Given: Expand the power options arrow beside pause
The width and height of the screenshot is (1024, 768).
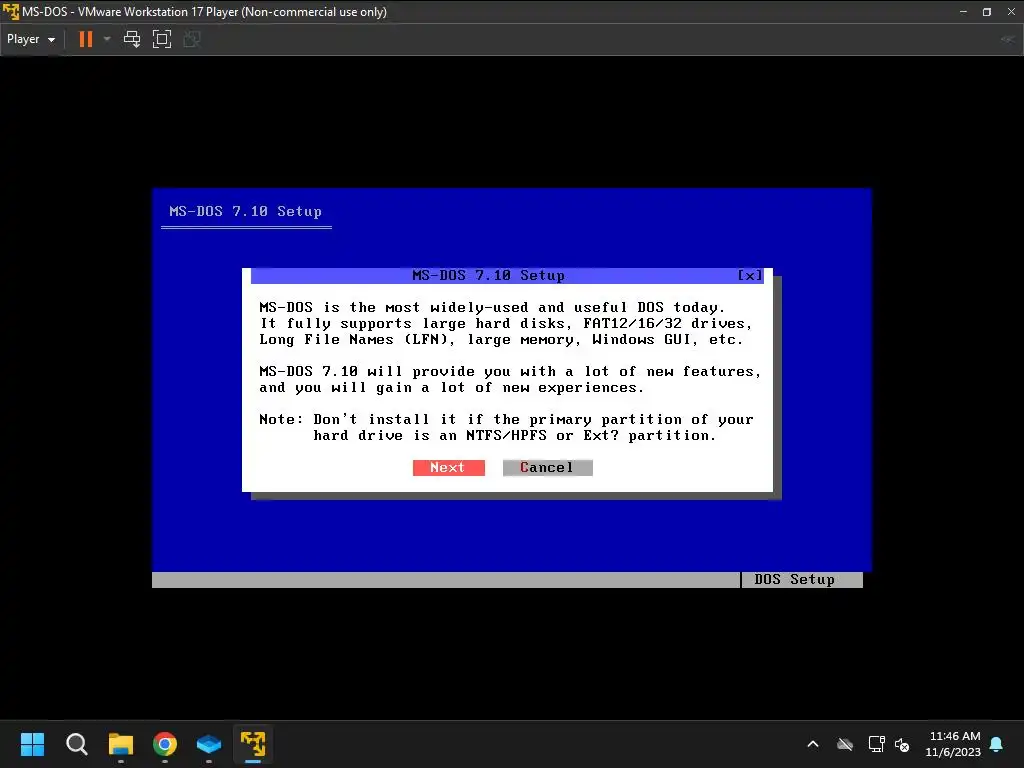Looking at the screenshot, I should 107,39.
